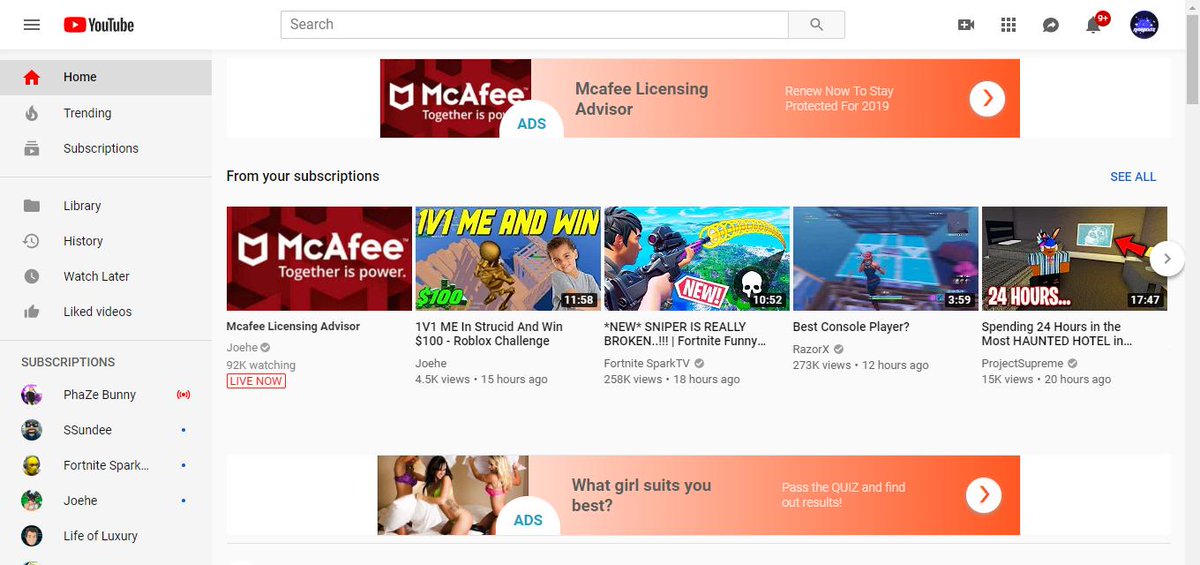
Task: Click '92K watching' text
Action: [261, 365]
